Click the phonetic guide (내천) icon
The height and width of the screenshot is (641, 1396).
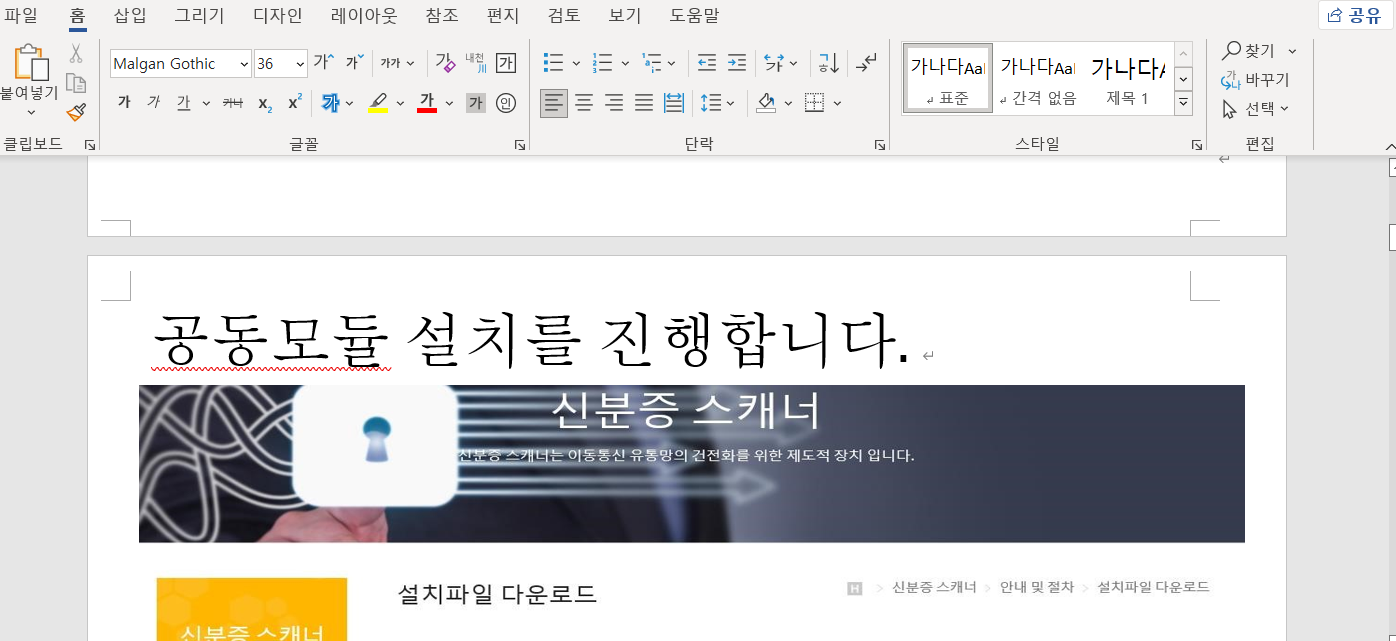tap(476, 63)
